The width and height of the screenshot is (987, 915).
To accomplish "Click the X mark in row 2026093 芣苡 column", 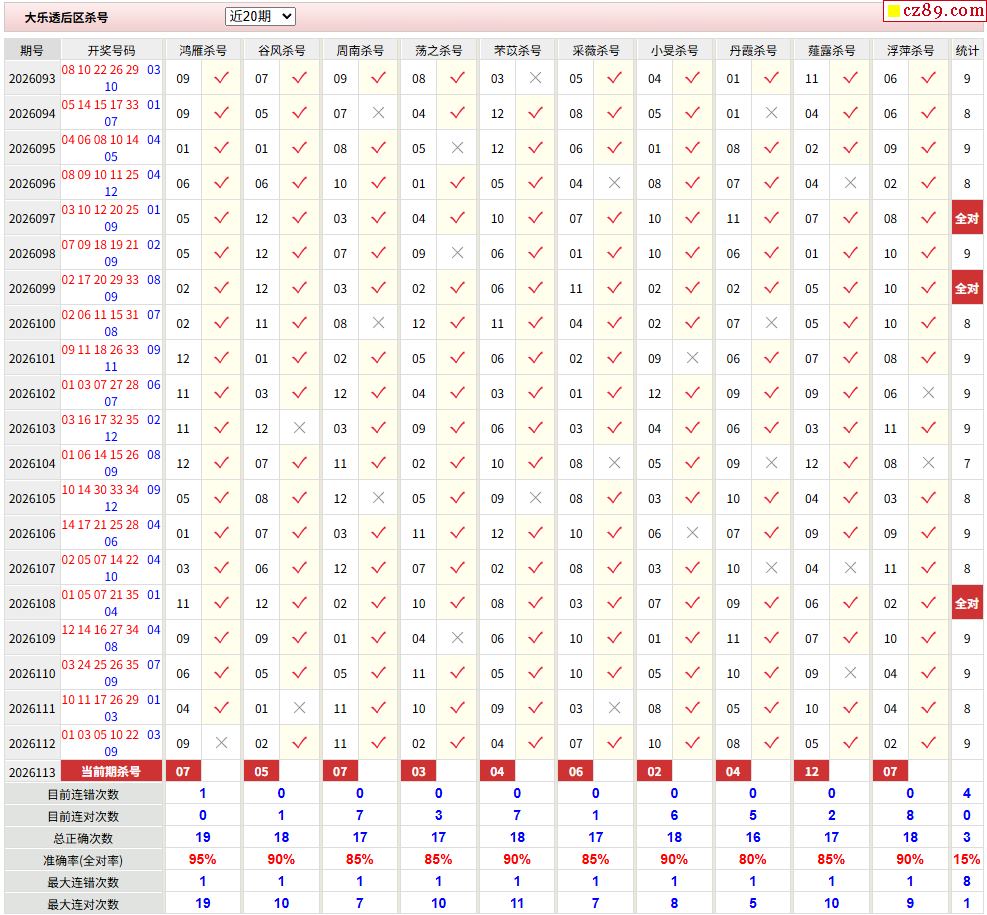I will pos(536,77).
